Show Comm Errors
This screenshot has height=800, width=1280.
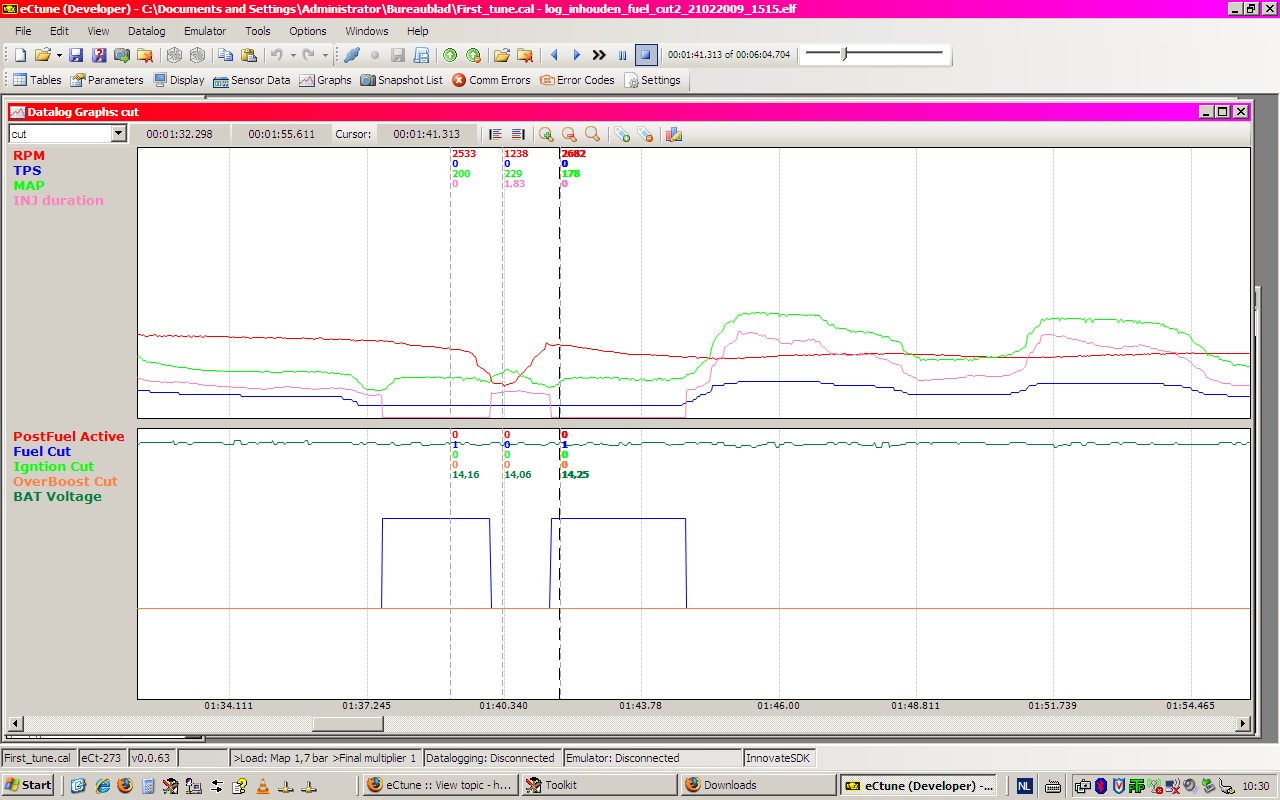click(491, 80)
